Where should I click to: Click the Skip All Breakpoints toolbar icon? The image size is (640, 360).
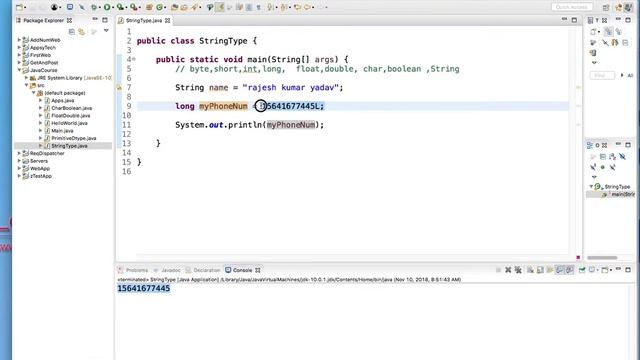[x=82, y=7]
